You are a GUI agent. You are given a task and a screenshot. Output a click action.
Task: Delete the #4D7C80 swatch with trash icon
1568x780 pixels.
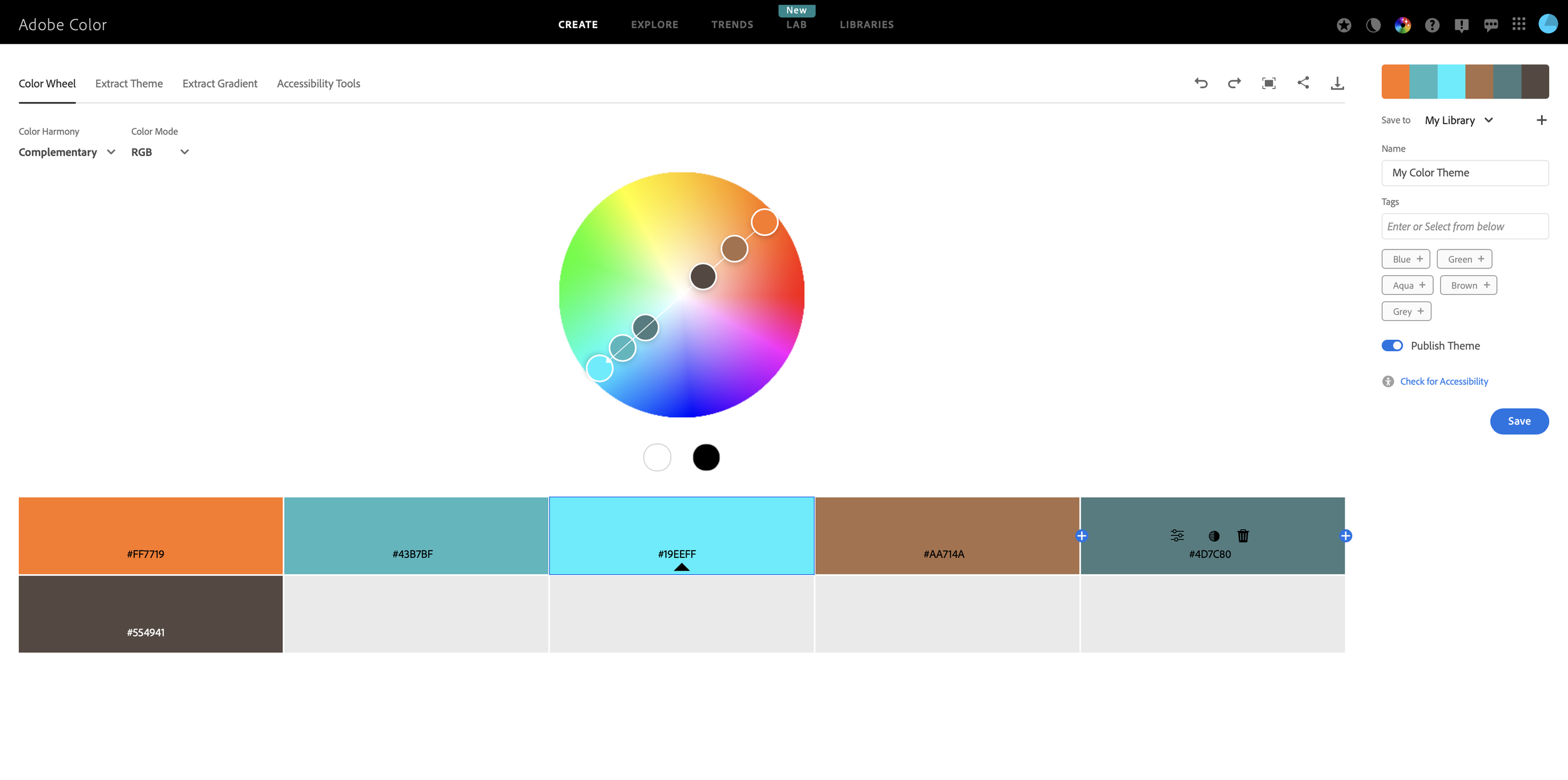(x=1243, y=535)
